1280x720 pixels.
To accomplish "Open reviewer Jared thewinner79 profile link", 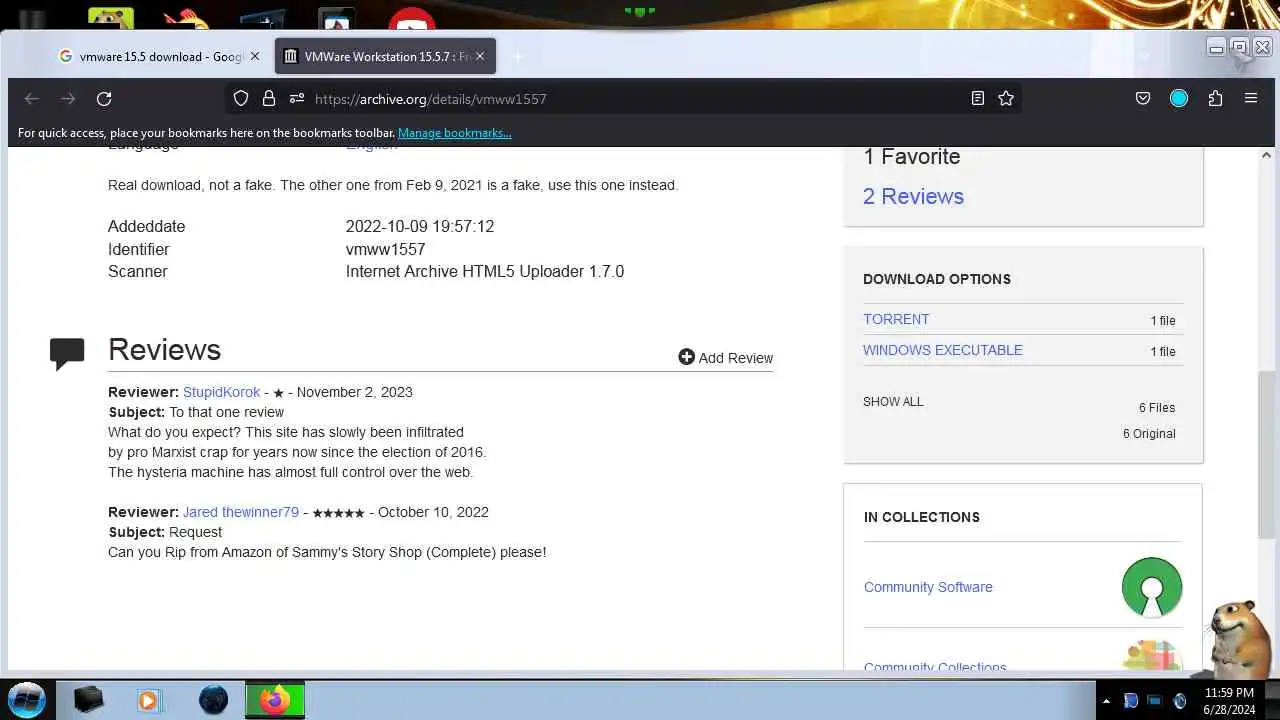I will pos(241,512).
